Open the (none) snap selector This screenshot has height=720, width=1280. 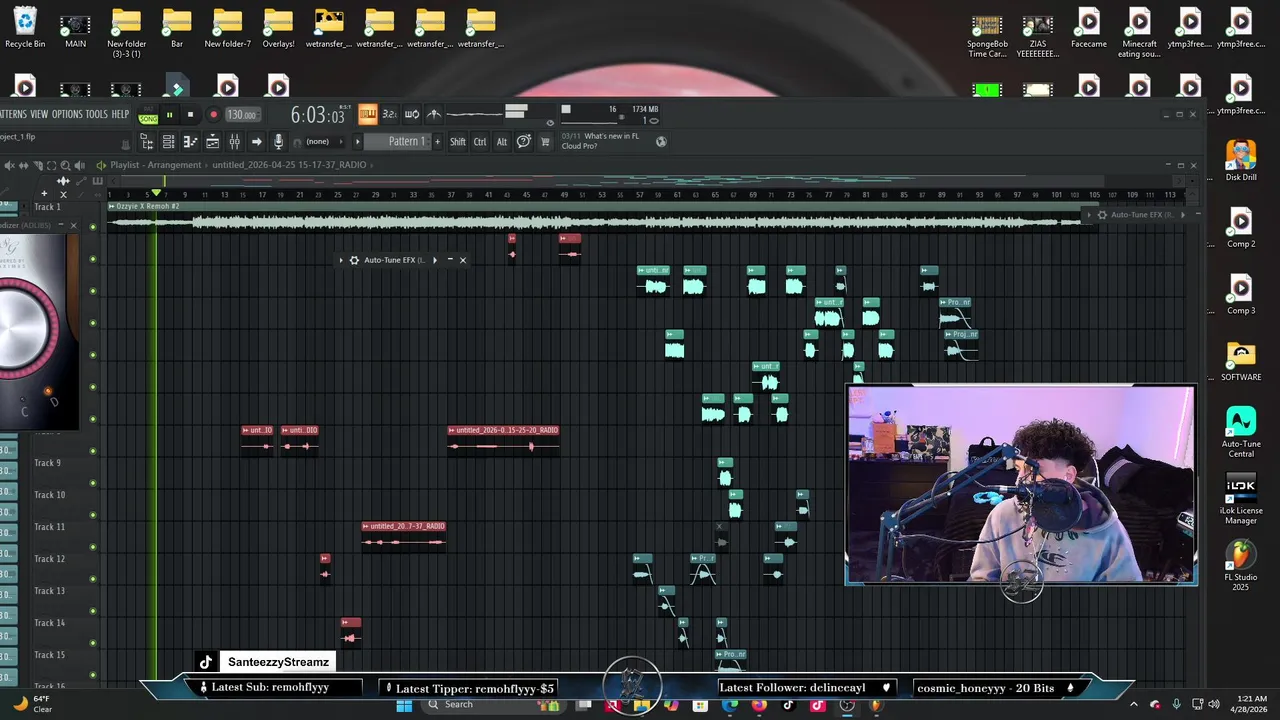[x=318, y=141]
